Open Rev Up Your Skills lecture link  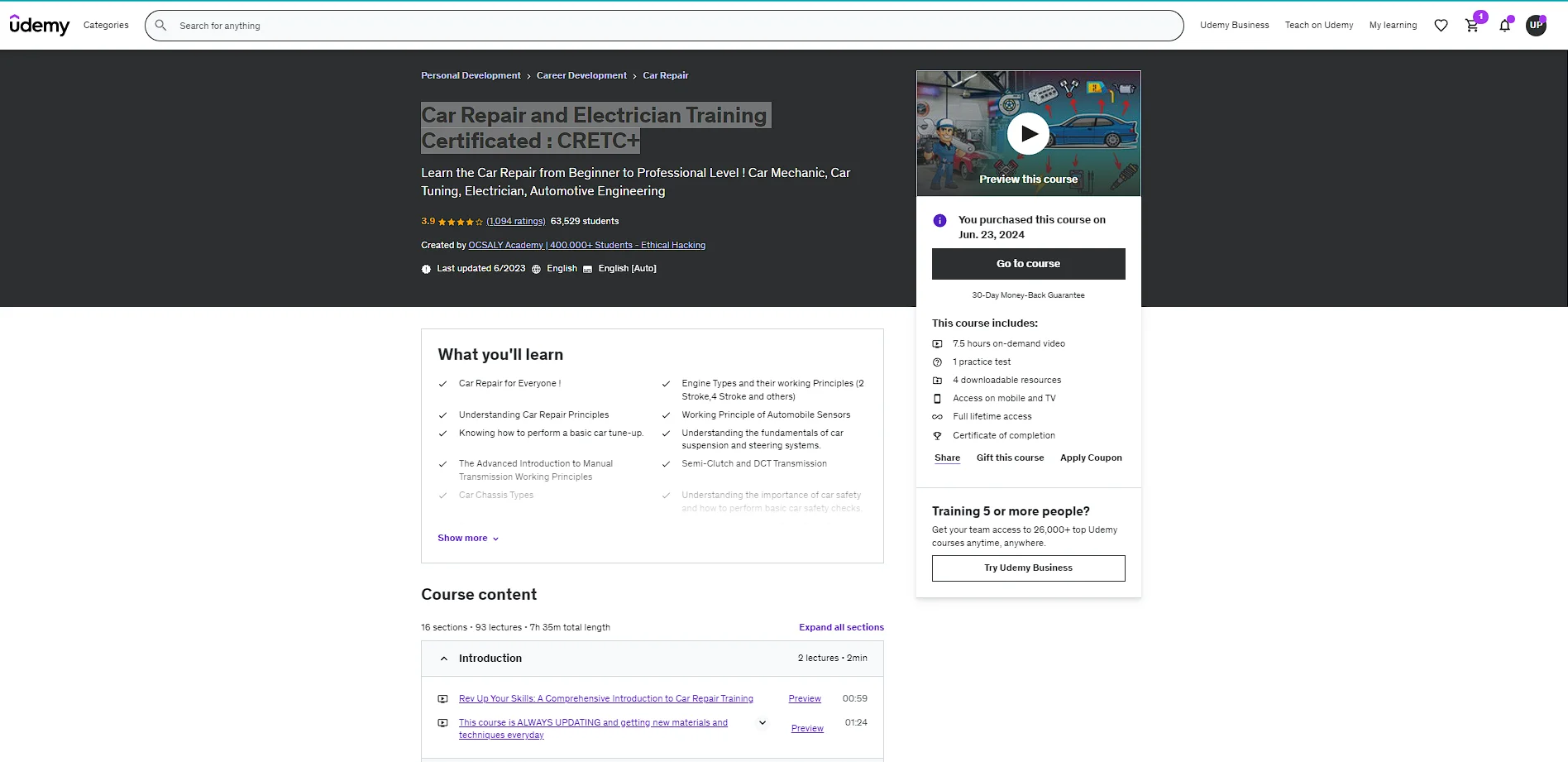[x=606, y=699]
